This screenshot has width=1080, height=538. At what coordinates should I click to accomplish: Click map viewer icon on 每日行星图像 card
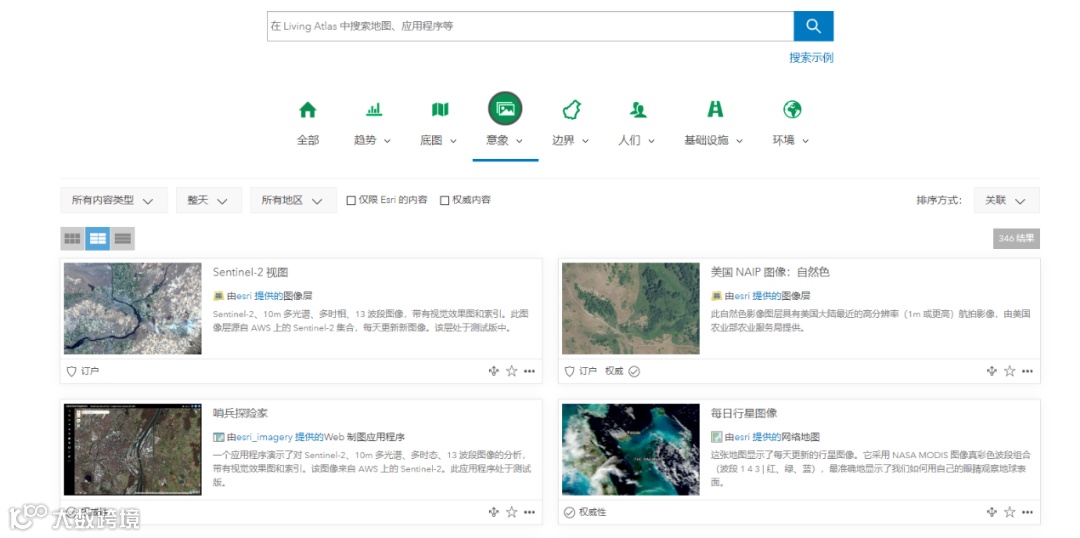(992, 512)
